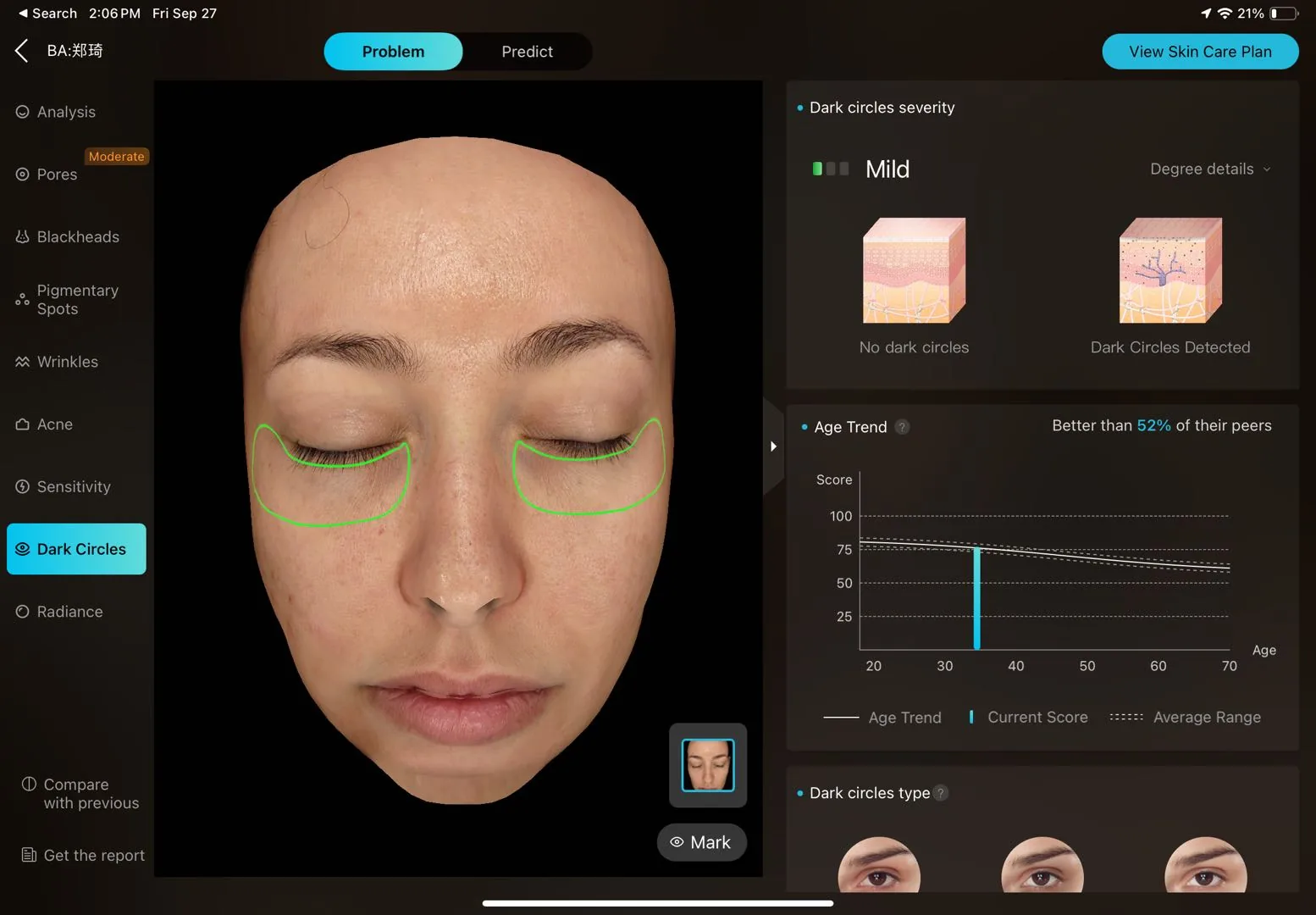Viewport: 1316px width, 915px height.
Task: Switch to the Predict view
Action: point(527,52)
